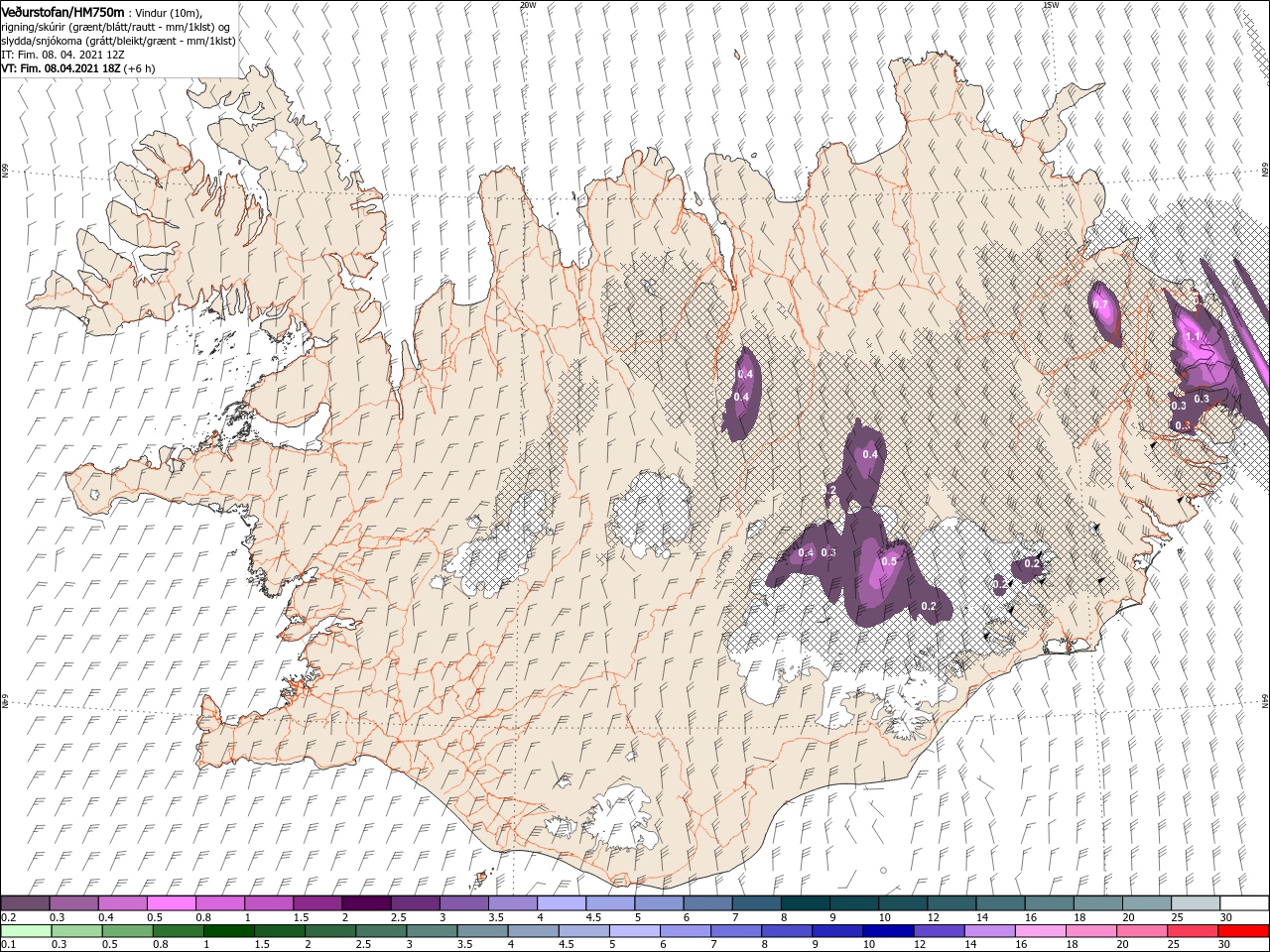Pick the grey-green rain swatch labelled 3
The image size is (1270, 952).
tap(431, 931)
